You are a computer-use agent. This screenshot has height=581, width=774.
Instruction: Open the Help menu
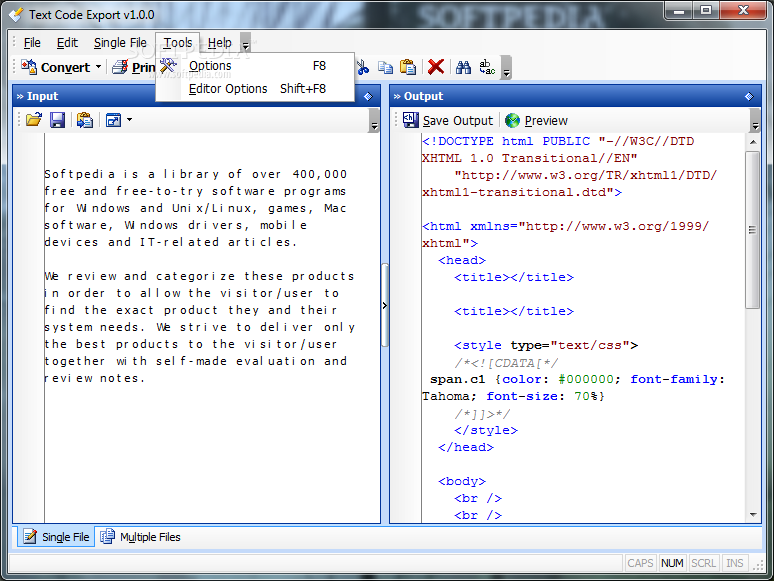(219, 43)
